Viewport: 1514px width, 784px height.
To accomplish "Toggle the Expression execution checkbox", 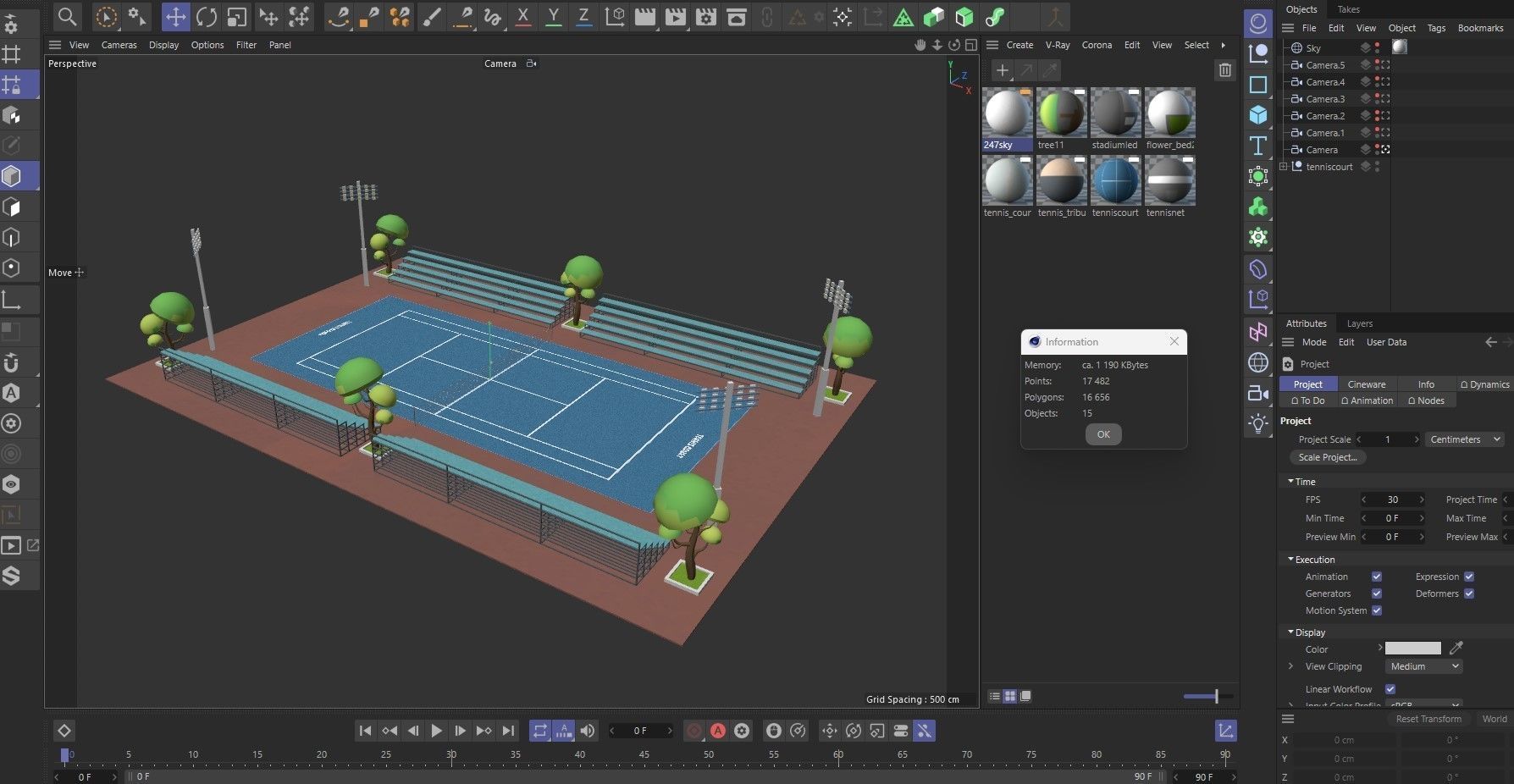I will [1469, 577].
